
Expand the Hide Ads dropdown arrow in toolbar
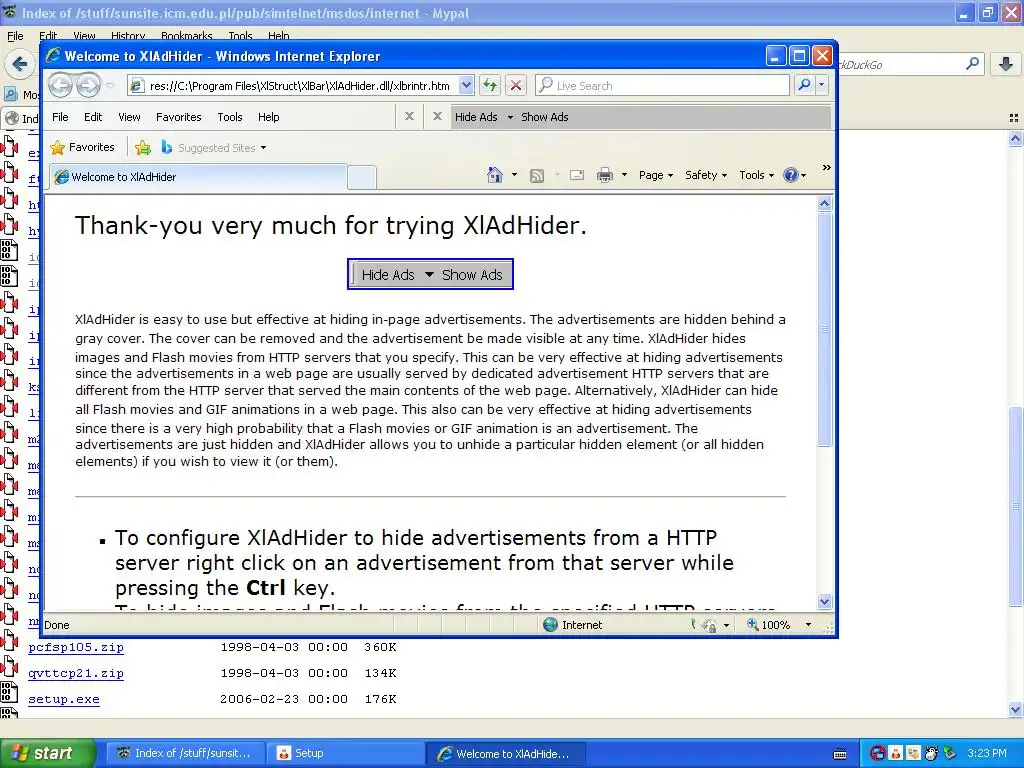click(x=510, y=118)
